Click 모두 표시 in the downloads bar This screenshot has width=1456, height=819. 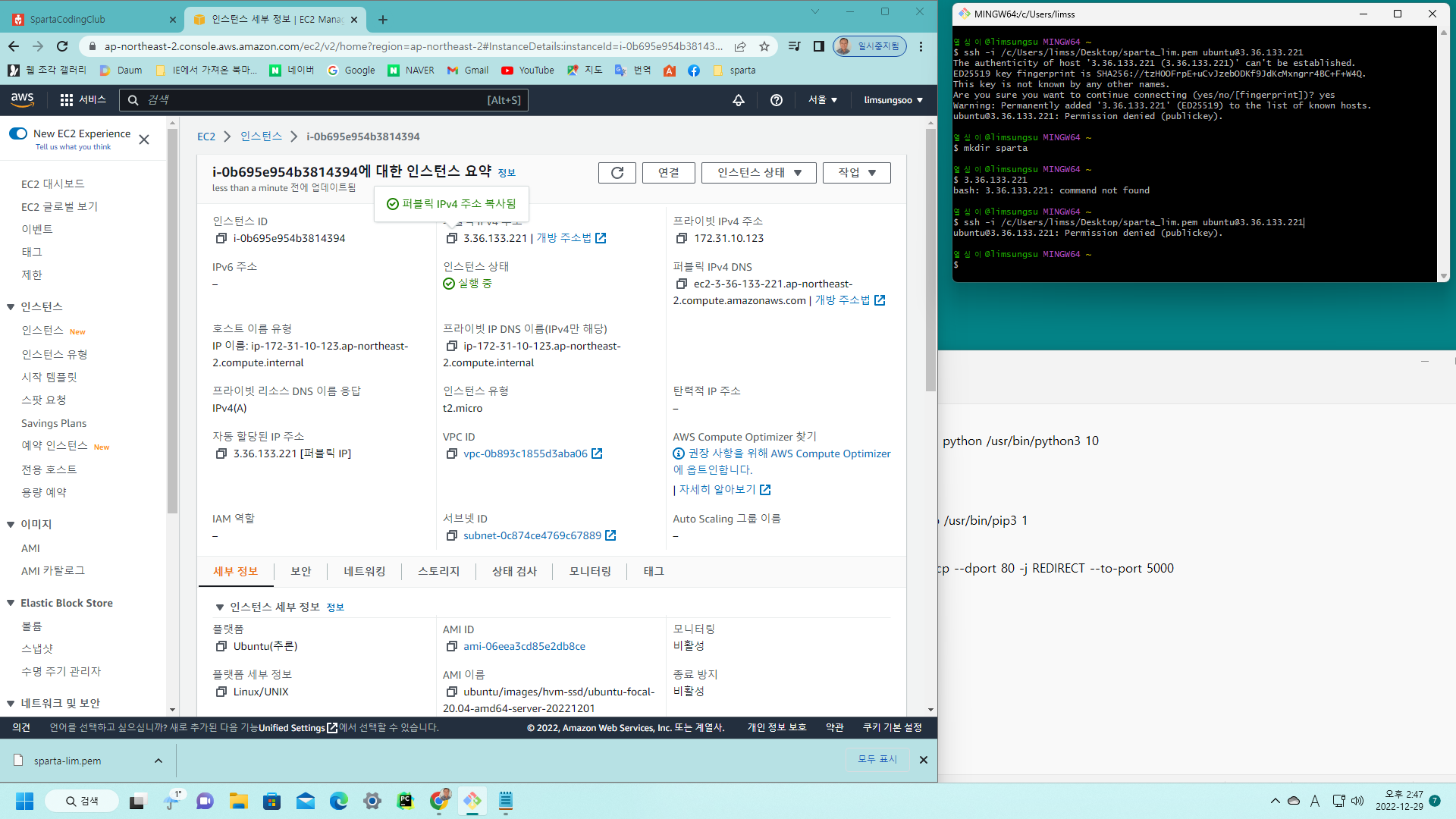click(x=877, y=760)
